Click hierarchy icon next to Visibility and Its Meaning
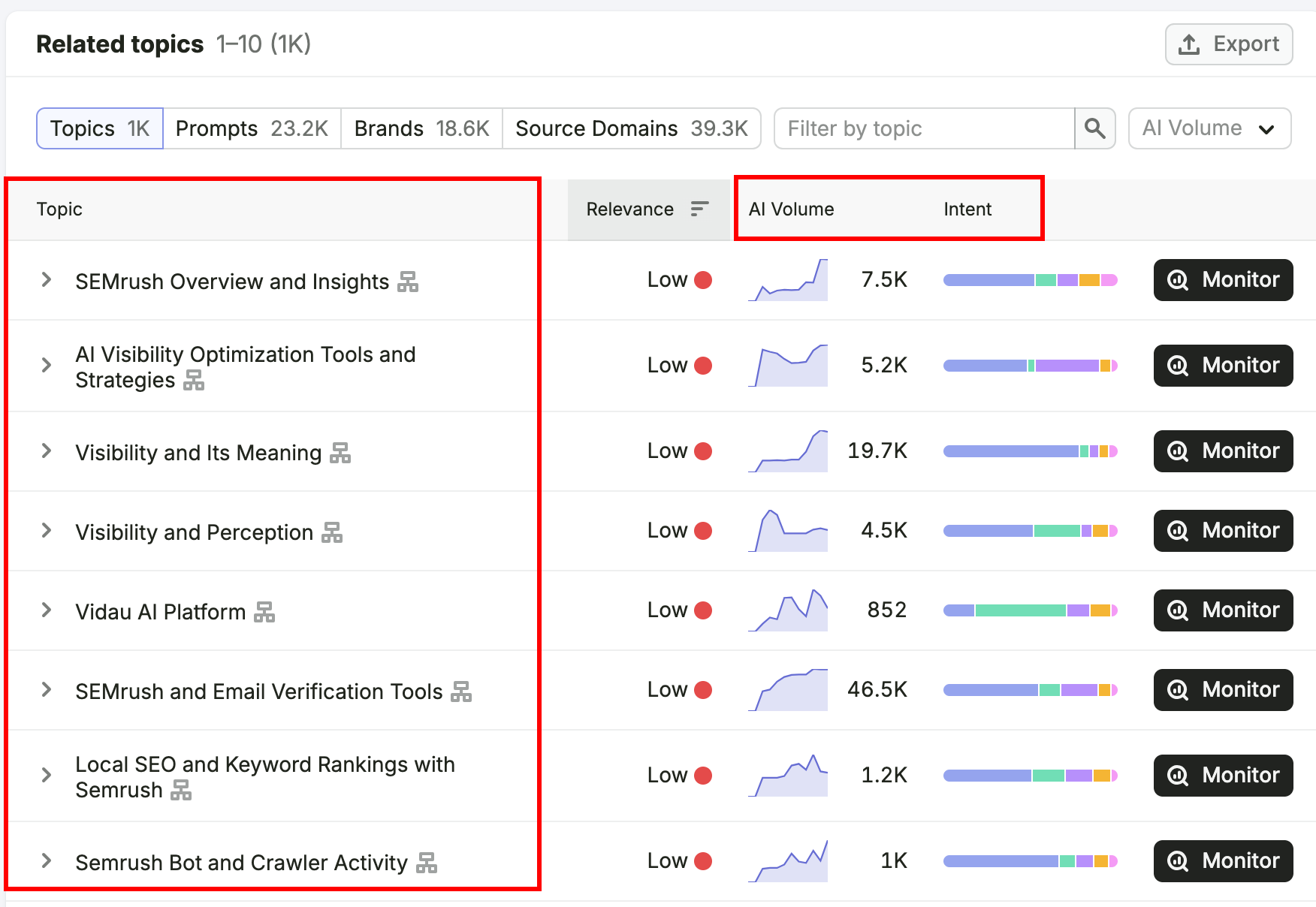Image resolution: width=1316 pixels, height=907 pixels. pos(340,453)
